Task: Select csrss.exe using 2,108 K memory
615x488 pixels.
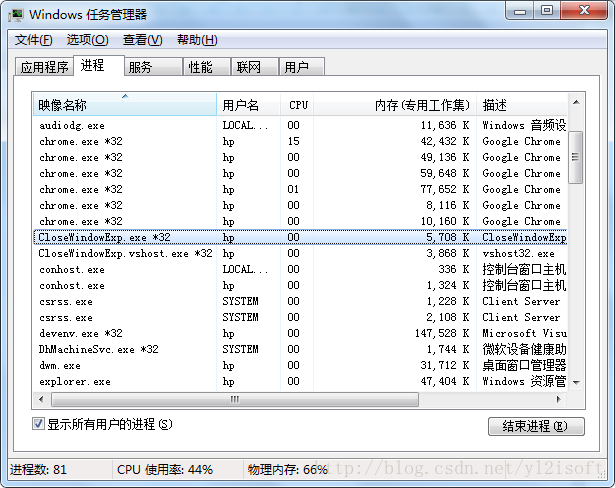Action: tap(300, 317)
